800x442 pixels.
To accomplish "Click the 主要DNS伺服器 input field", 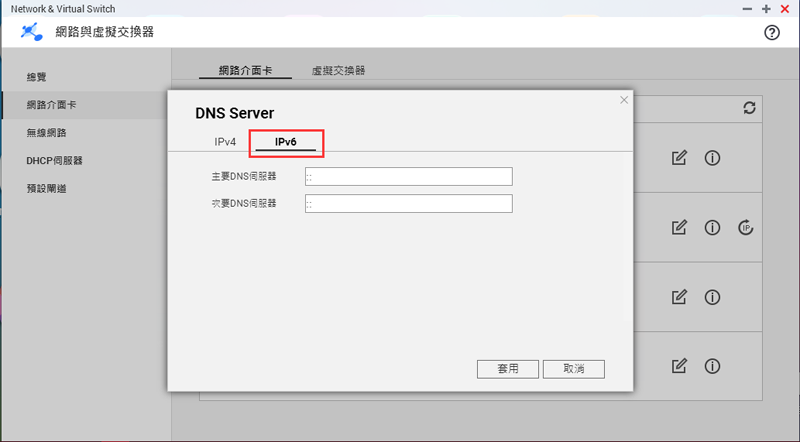I will pos(408,177).
